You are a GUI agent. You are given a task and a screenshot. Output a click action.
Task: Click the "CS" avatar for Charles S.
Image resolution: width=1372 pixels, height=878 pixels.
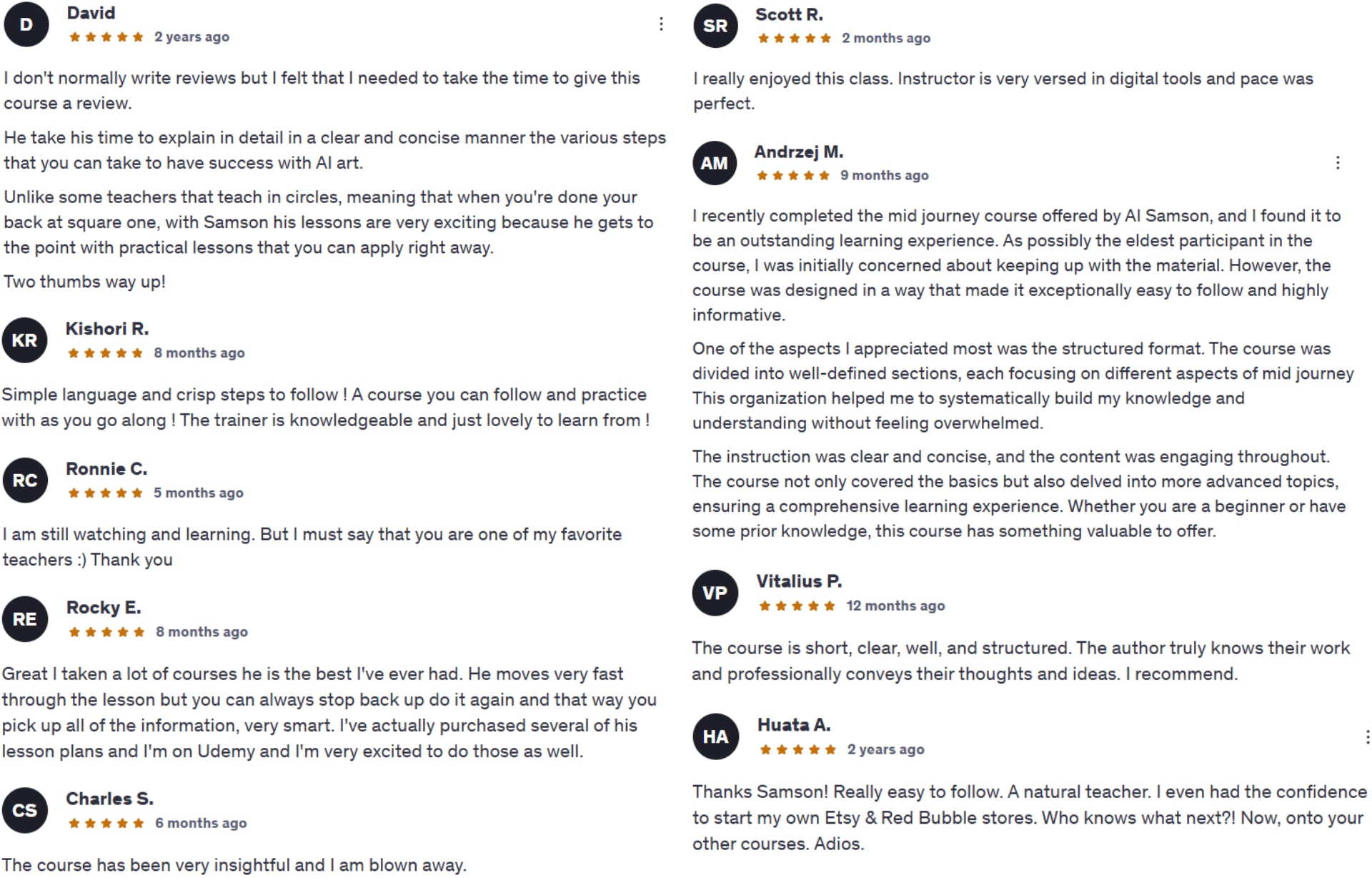tap(25, 811)
